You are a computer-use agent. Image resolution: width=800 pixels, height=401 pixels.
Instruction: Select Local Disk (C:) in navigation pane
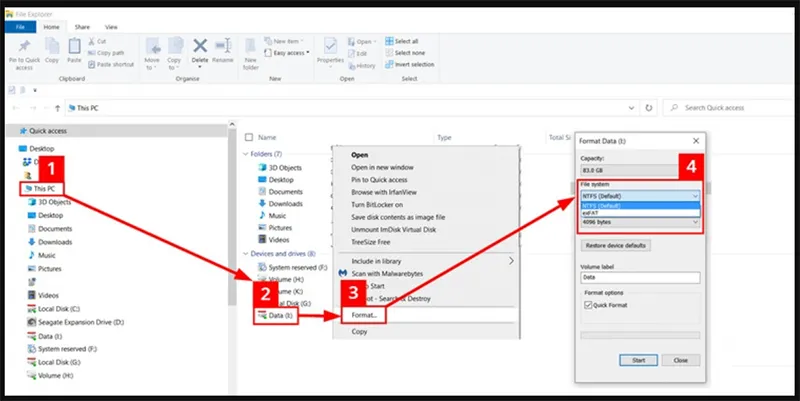coord(54,309)
